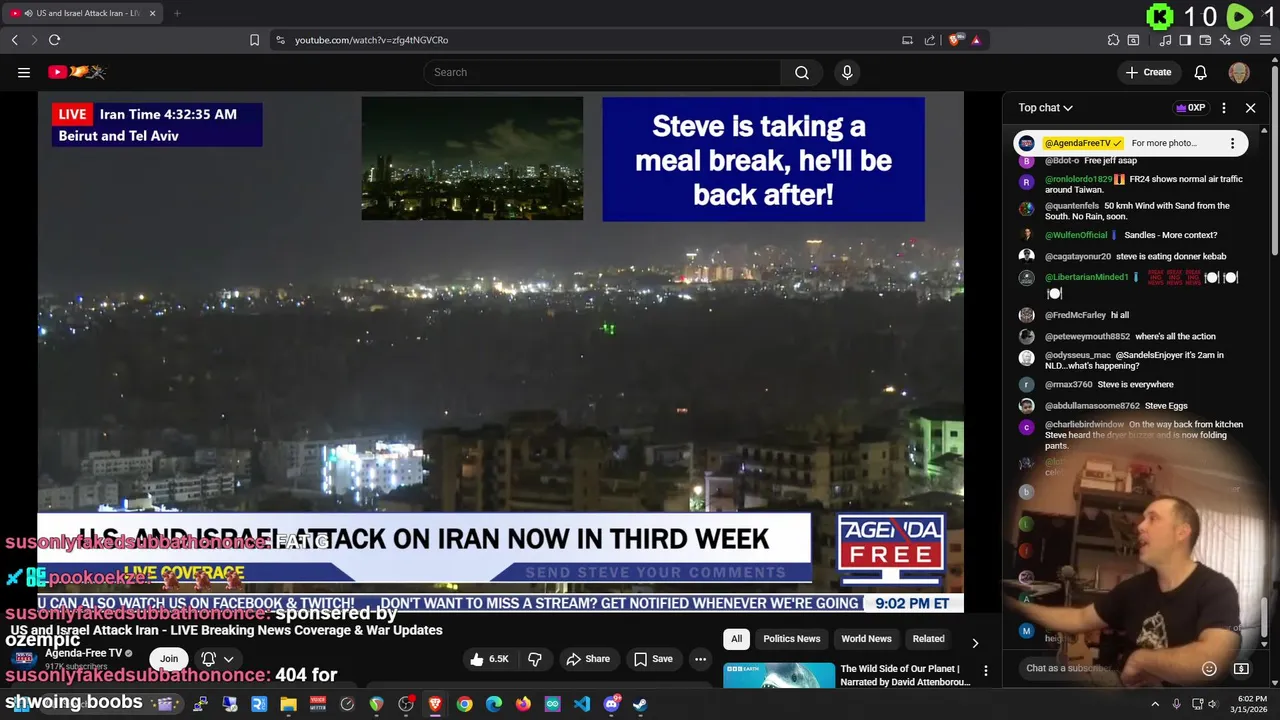Screen dimensions: 1280x720
Task: Open Steam from the taskbar
Action: (640, 704)
